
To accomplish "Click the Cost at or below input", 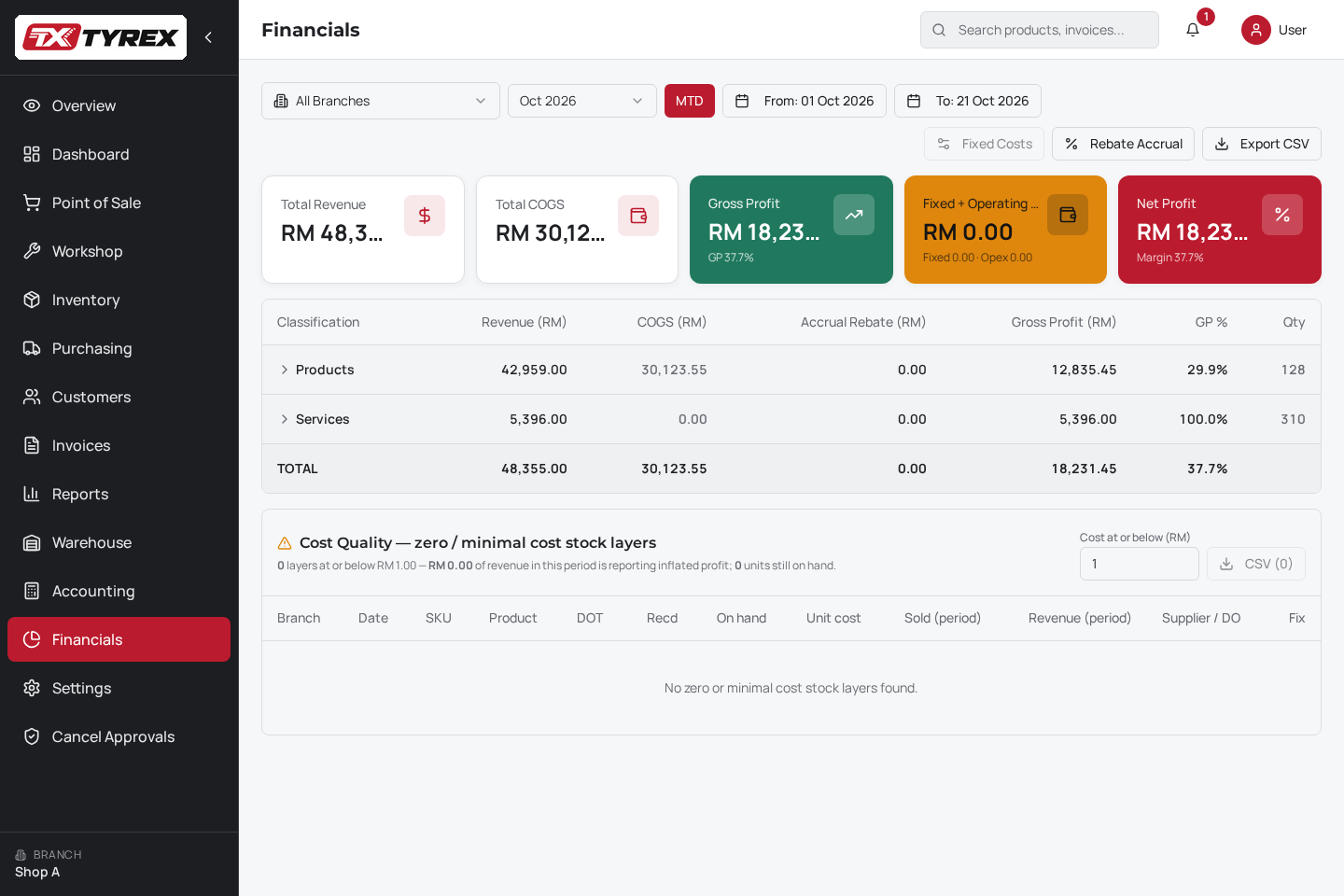I will [x=1140, y=564].
